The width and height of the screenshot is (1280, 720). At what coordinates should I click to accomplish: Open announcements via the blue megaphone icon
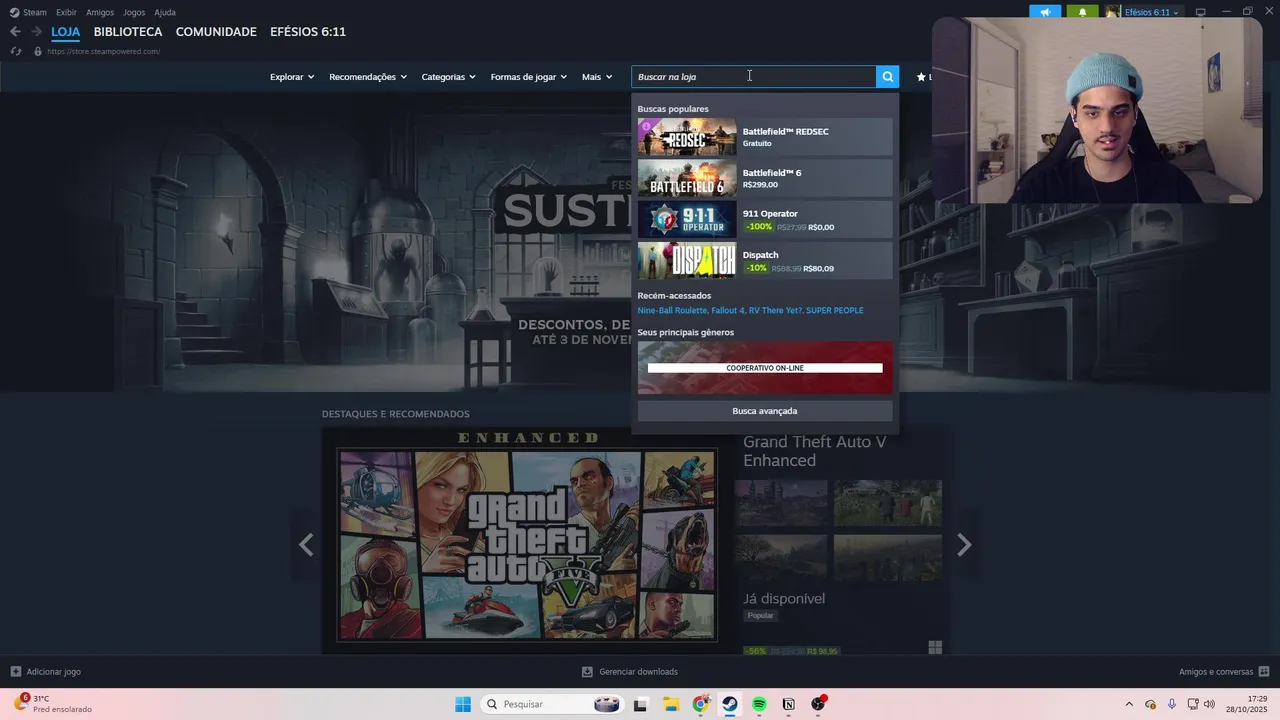click(x=1045, y=12)
